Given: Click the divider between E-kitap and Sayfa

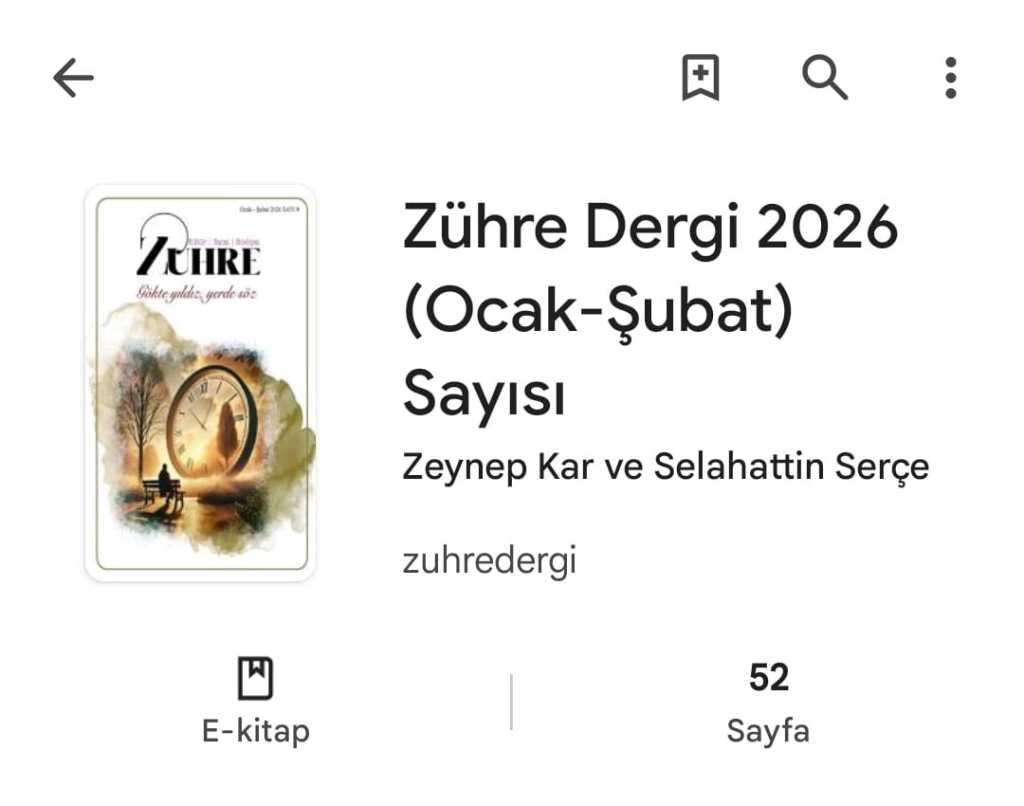Looking at the screenshot, I should 511,702.
